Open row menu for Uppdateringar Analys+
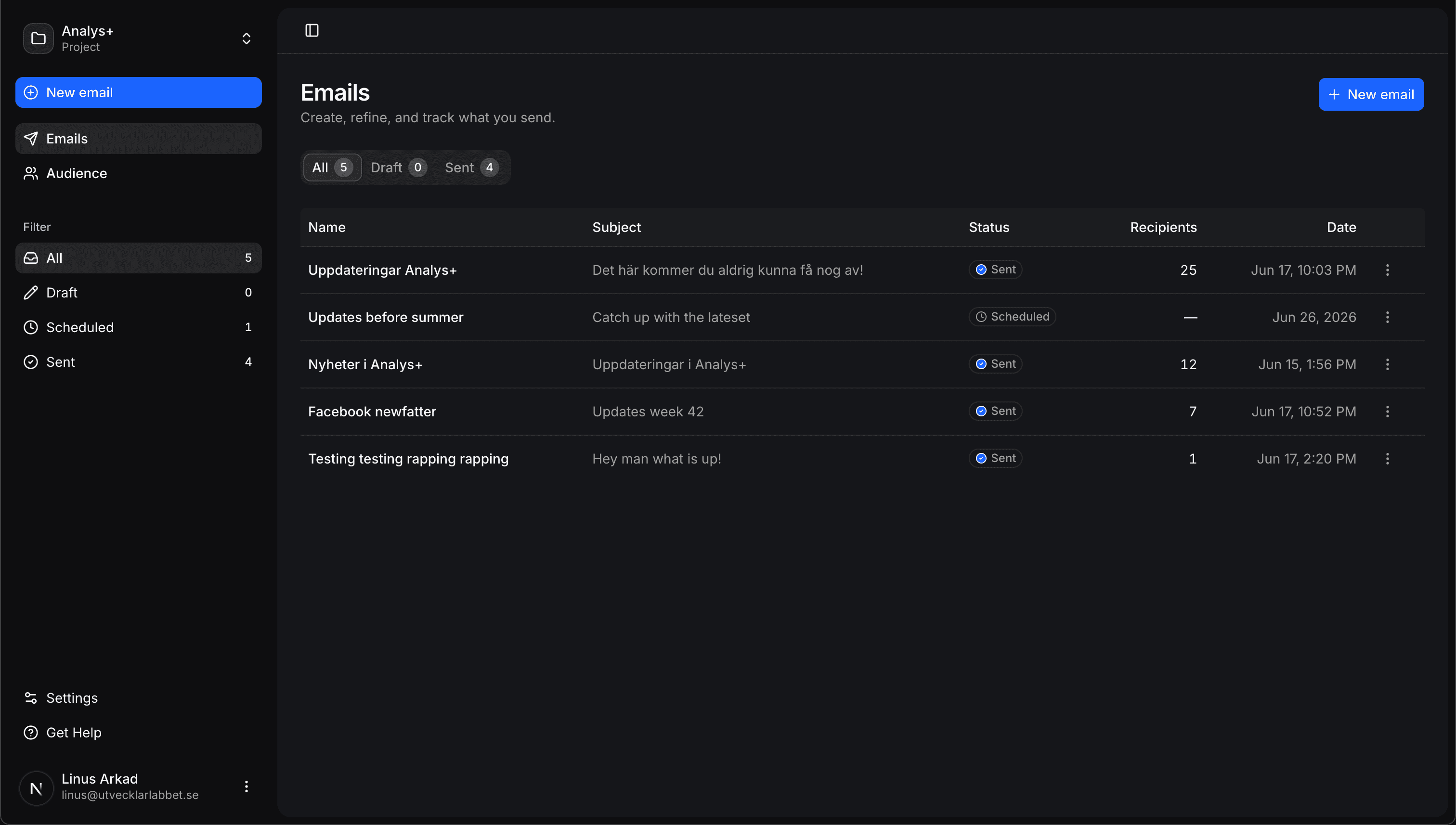The height and width of the screenshot is (825, 1456). [1387, 270]
